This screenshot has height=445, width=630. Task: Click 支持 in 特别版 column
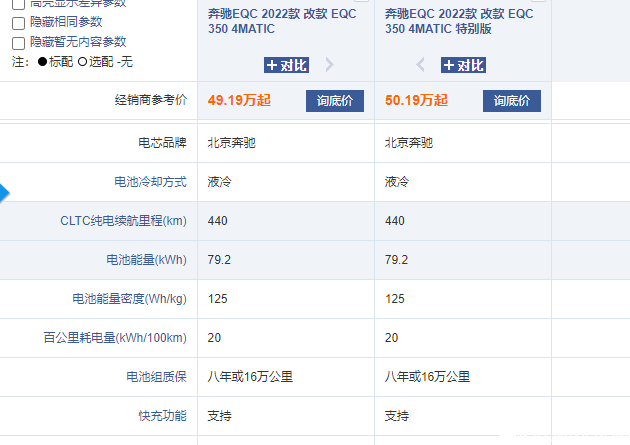[x=397, y=416]
